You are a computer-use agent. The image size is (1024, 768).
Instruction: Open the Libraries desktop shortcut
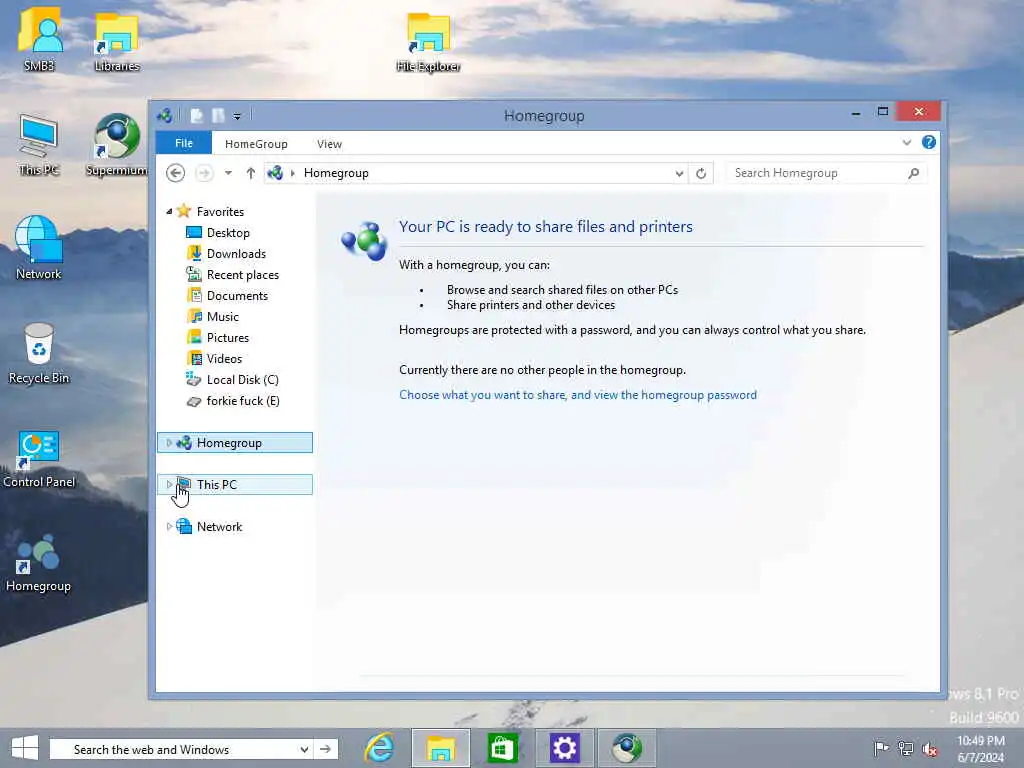[x=117, y=40]
